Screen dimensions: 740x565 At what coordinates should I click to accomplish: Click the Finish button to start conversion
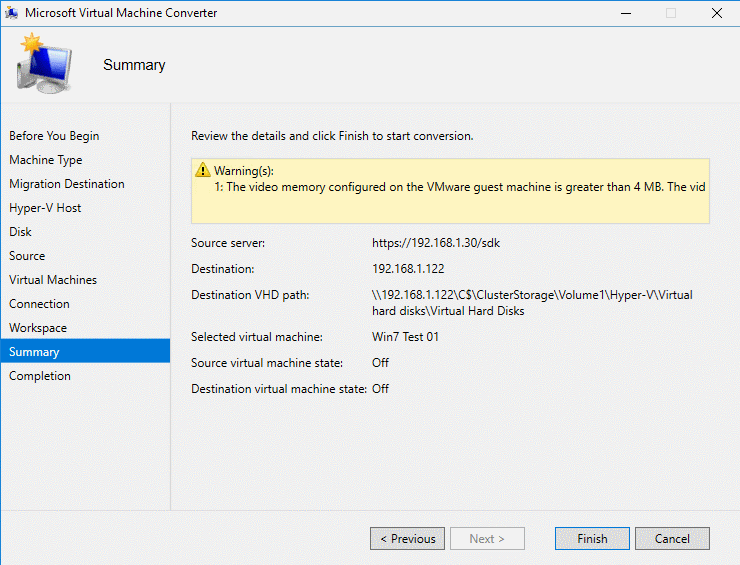pos(592,539)
